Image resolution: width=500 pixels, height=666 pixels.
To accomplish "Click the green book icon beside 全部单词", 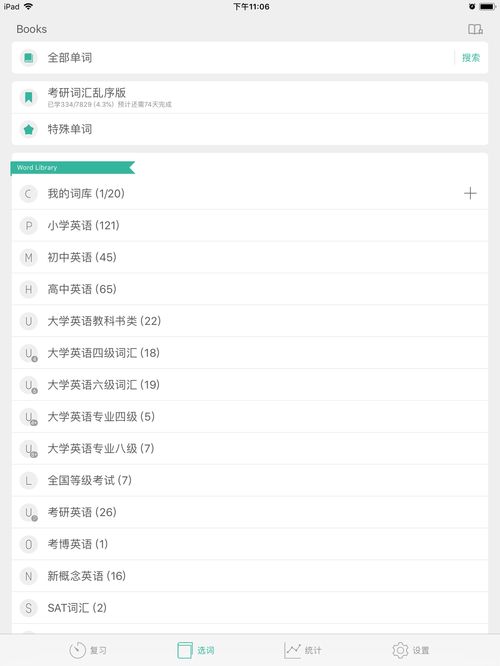I will click(x=28, y=57).
